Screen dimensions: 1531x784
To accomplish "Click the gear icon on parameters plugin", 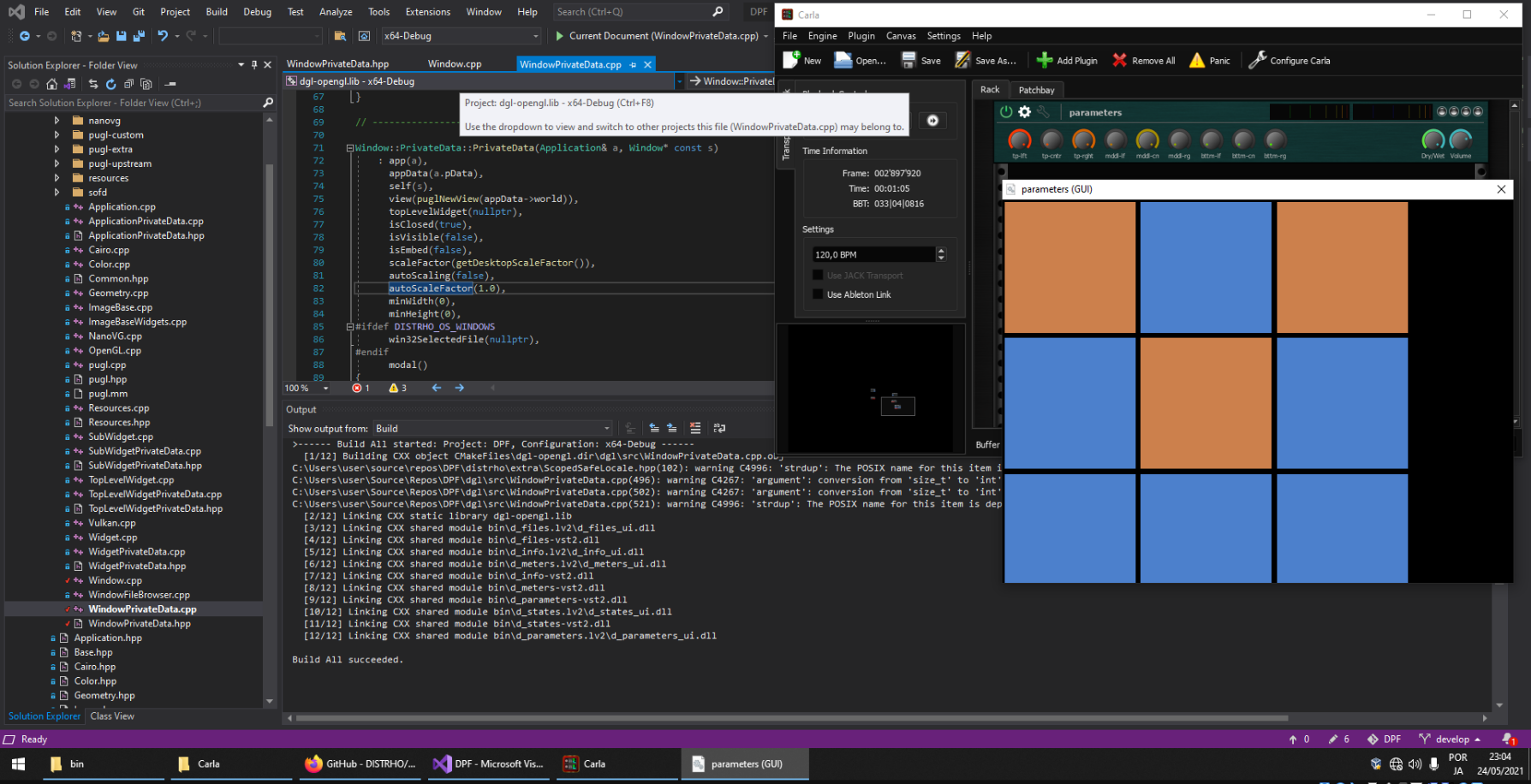I will 1025,112.
